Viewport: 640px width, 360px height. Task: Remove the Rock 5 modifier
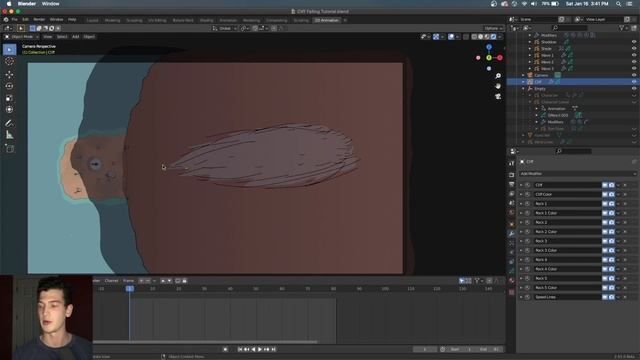625,278
